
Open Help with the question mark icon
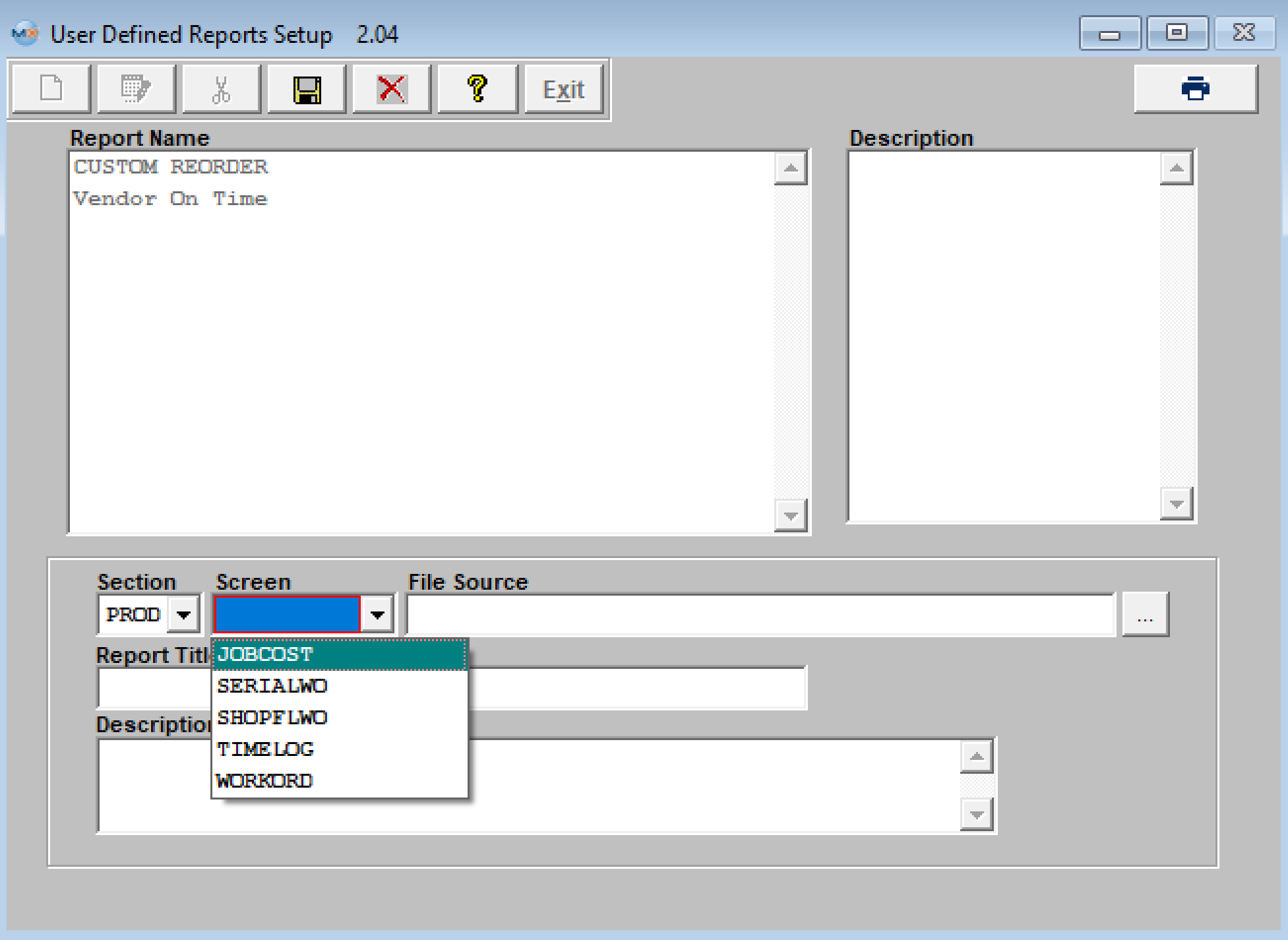[x=477, y=88]
